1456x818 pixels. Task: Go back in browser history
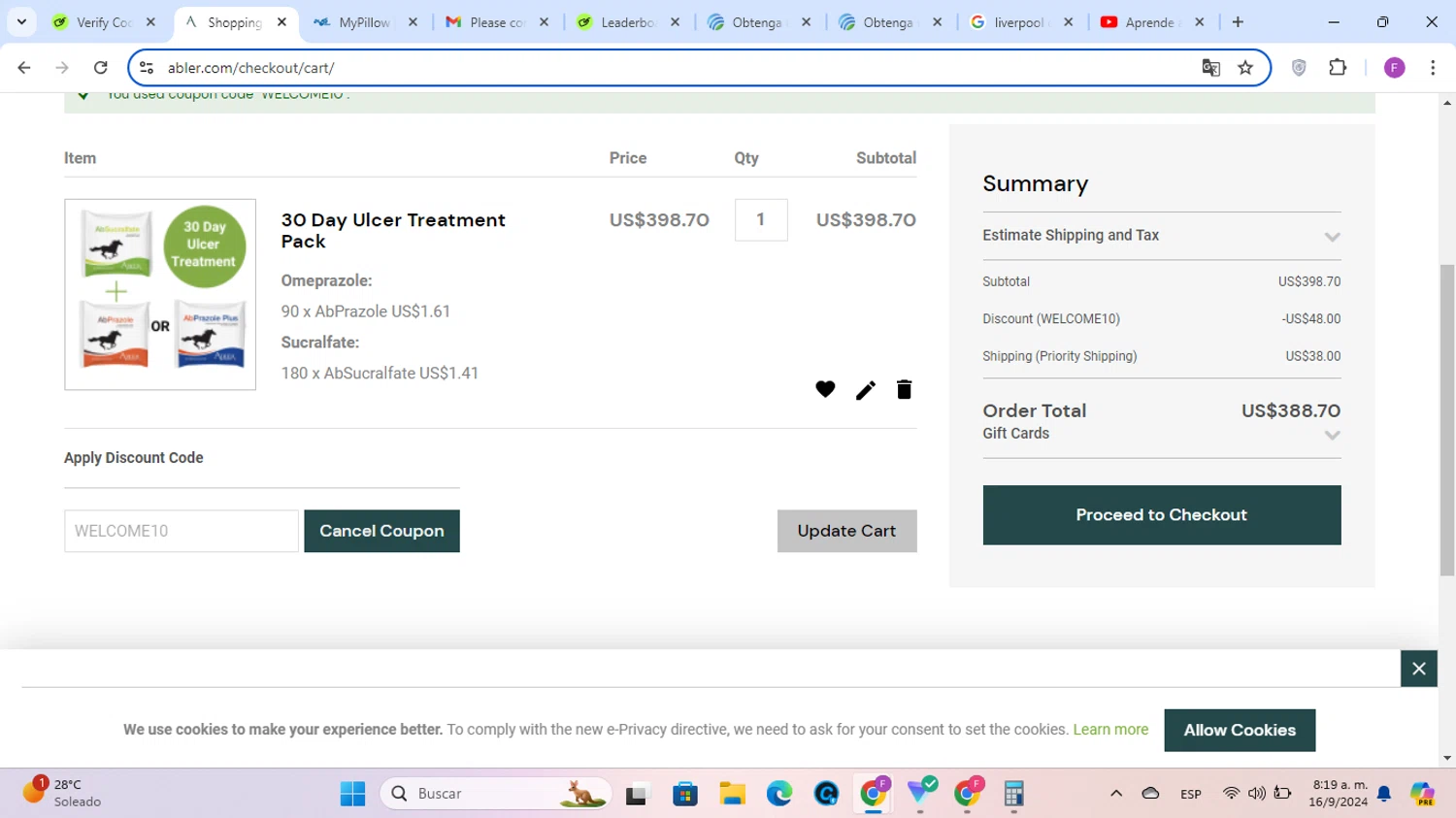24,68
